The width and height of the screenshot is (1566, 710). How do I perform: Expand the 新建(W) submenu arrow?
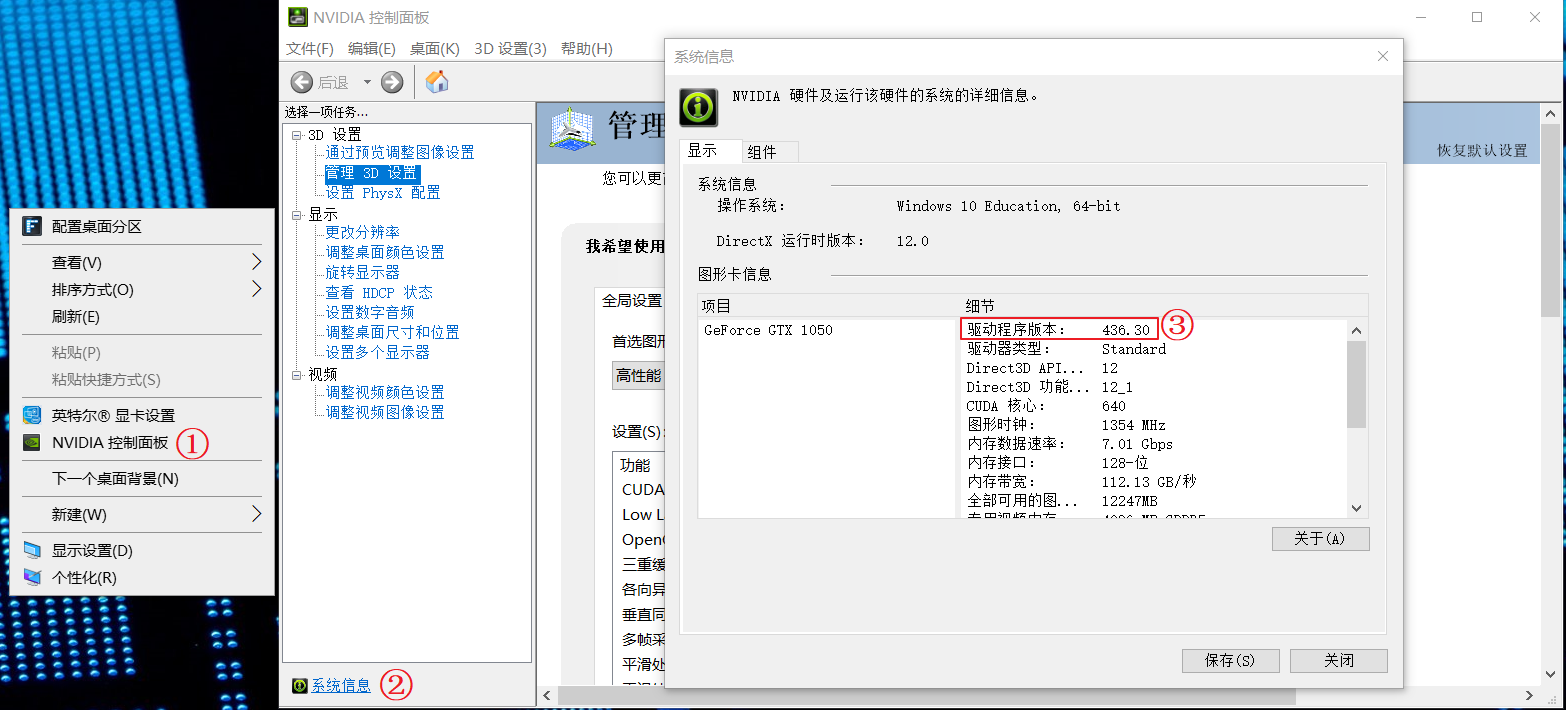point(257,514)
